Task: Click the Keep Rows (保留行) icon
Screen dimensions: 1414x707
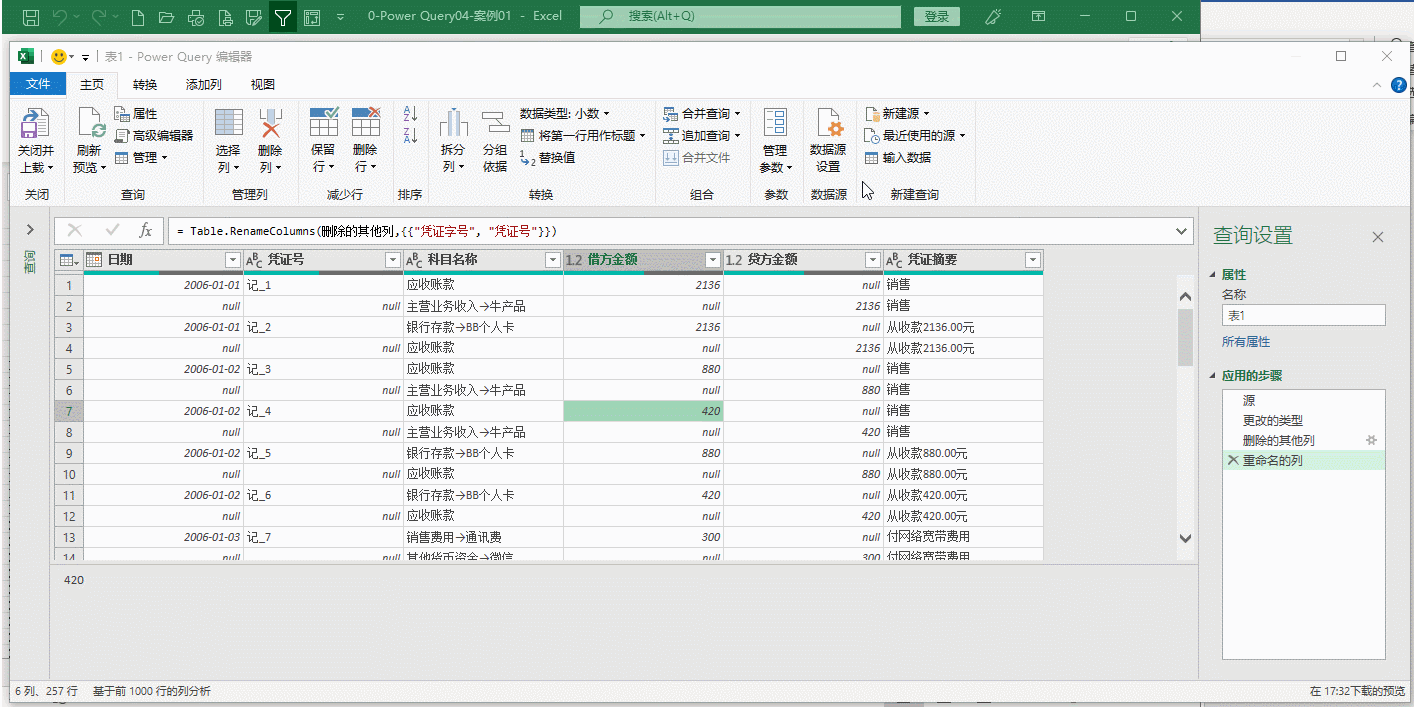Action: (323, 122)
